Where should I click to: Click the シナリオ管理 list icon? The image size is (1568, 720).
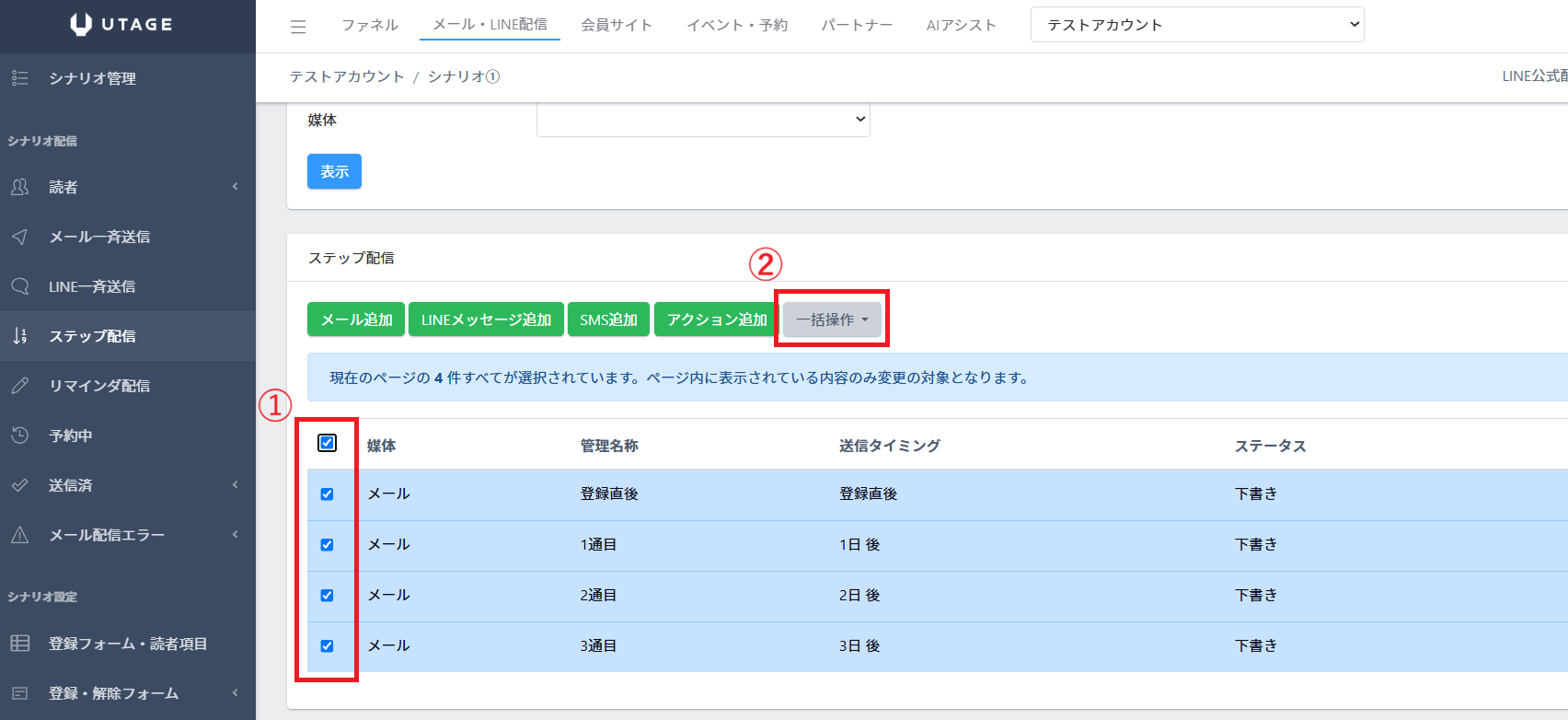pos(20,78)
